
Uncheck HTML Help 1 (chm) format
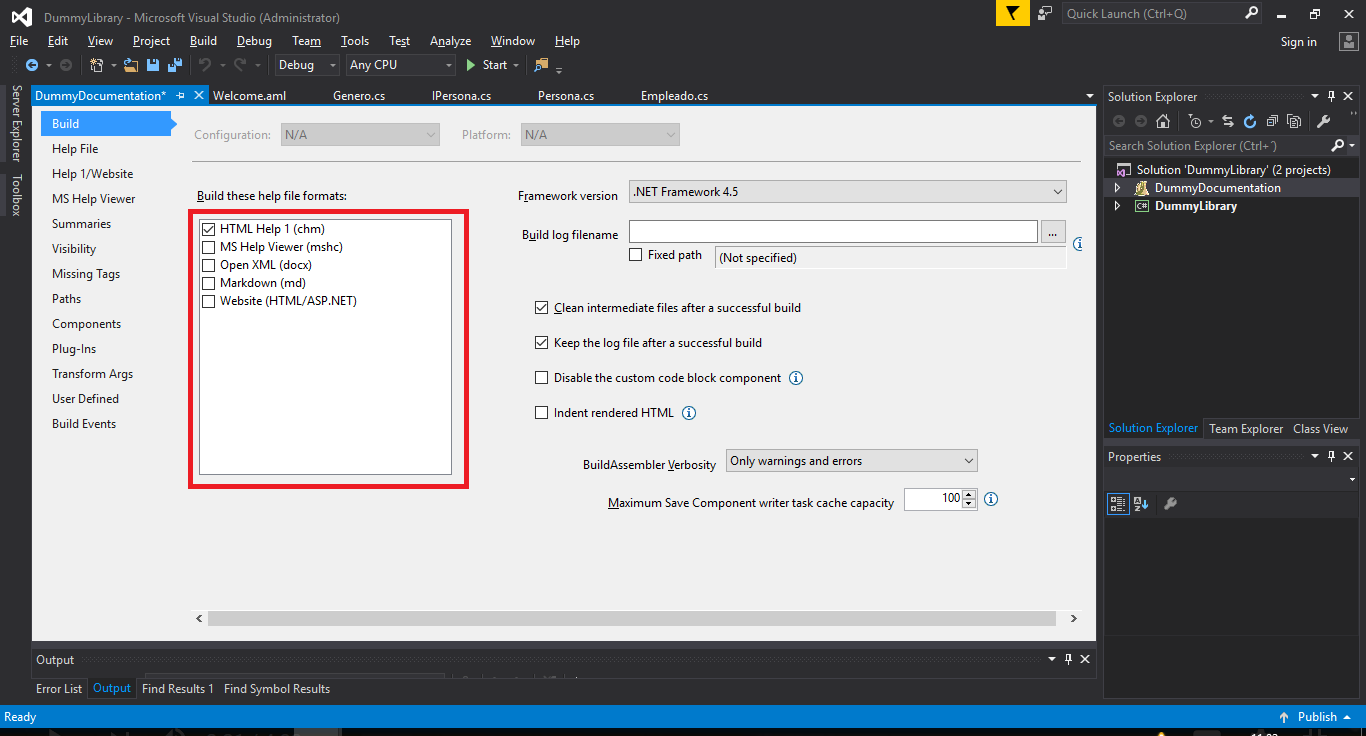209,229
